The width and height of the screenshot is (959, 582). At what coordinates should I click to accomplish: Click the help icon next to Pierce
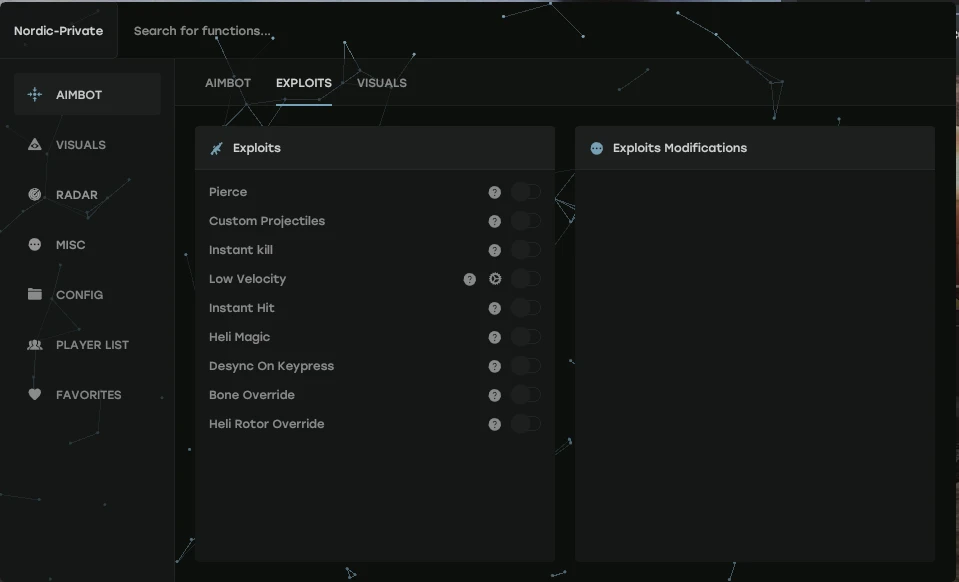tap(495, 193)
